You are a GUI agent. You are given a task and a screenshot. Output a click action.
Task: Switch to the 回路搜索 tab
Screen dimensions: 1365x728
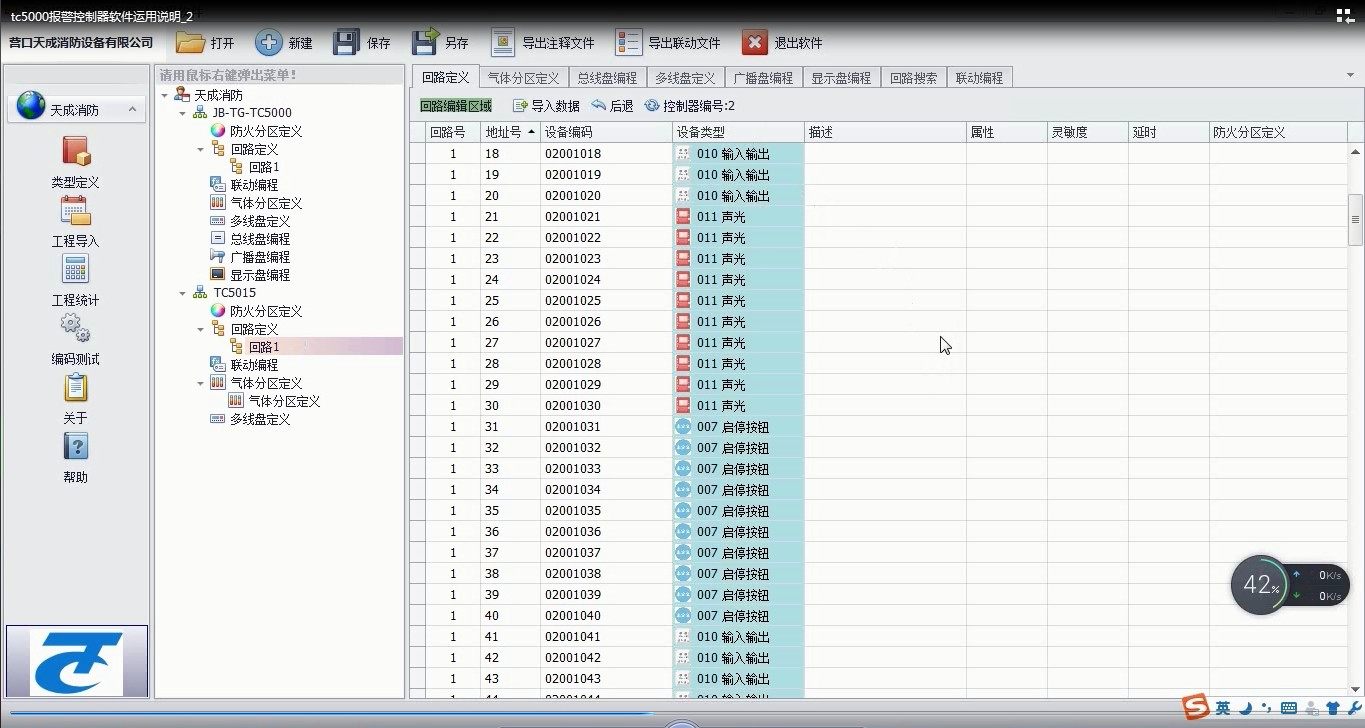[913, 78]
